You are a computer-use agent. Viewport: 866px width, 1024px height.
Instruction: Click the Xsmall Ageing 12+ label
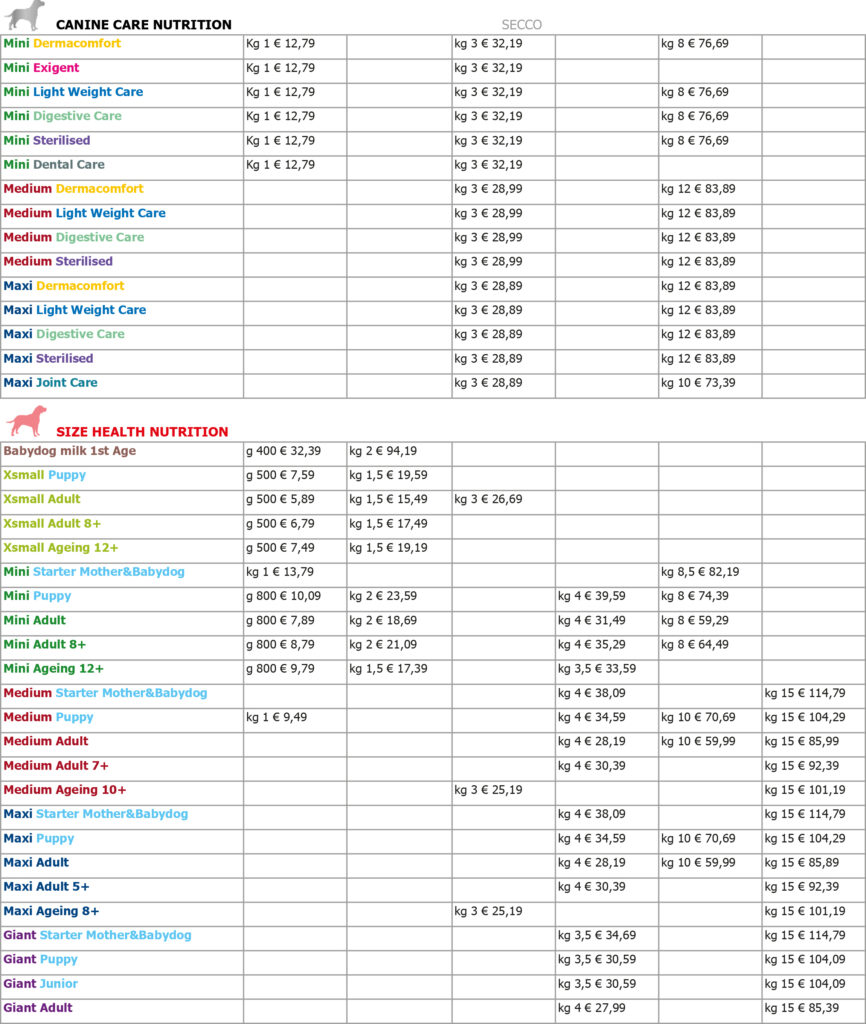pyautogui.click(x=61, y=547)
